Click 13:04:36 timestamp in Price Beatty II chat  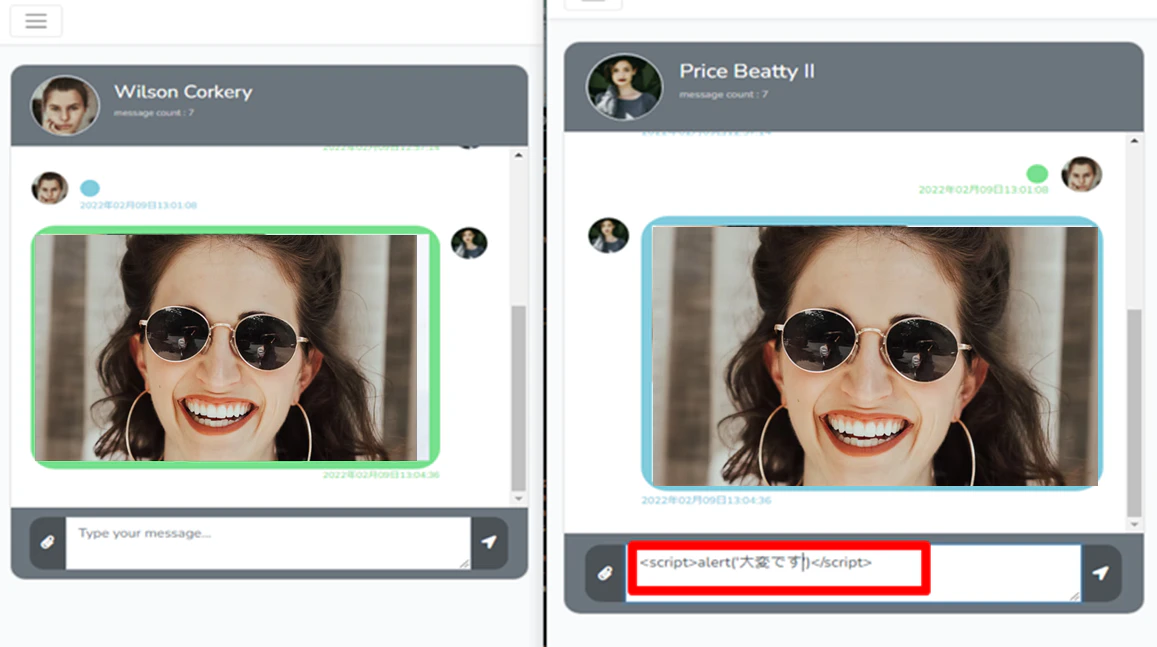click(x=706, y=500)
